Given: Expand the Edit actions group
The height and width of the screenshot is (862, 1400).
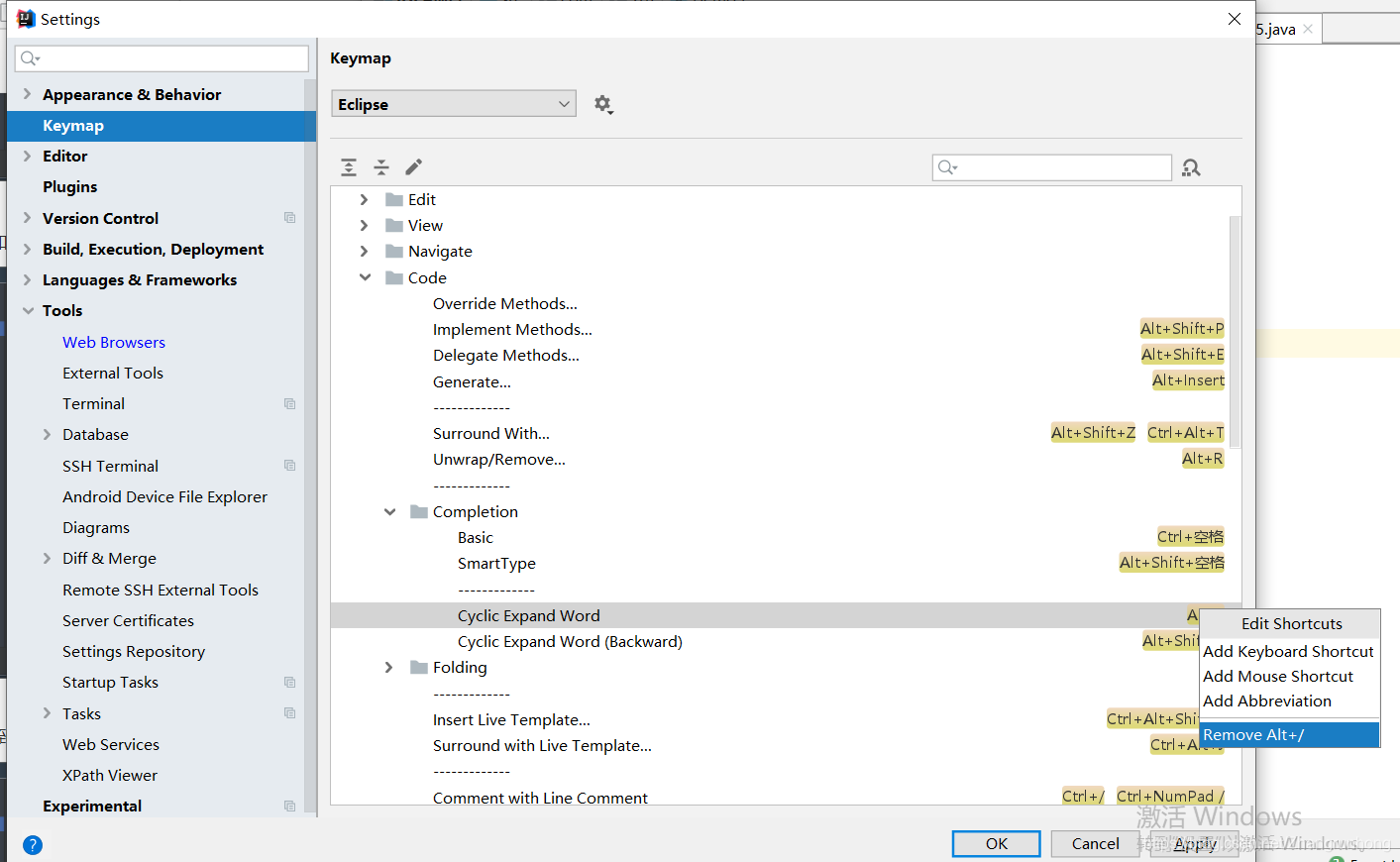Looking at the screenshot, I should click(x=364, y=199).
